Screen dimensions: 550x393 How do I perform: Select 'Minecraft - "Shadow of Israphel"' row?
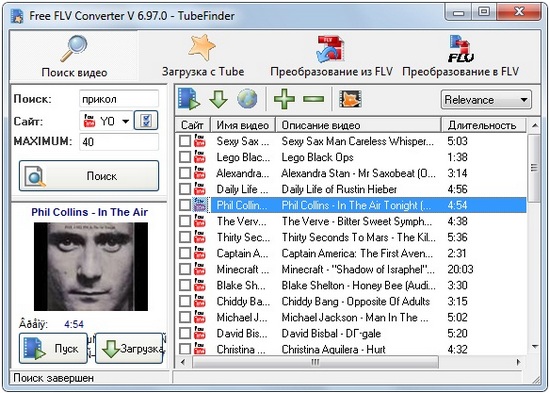pos(351,269)
